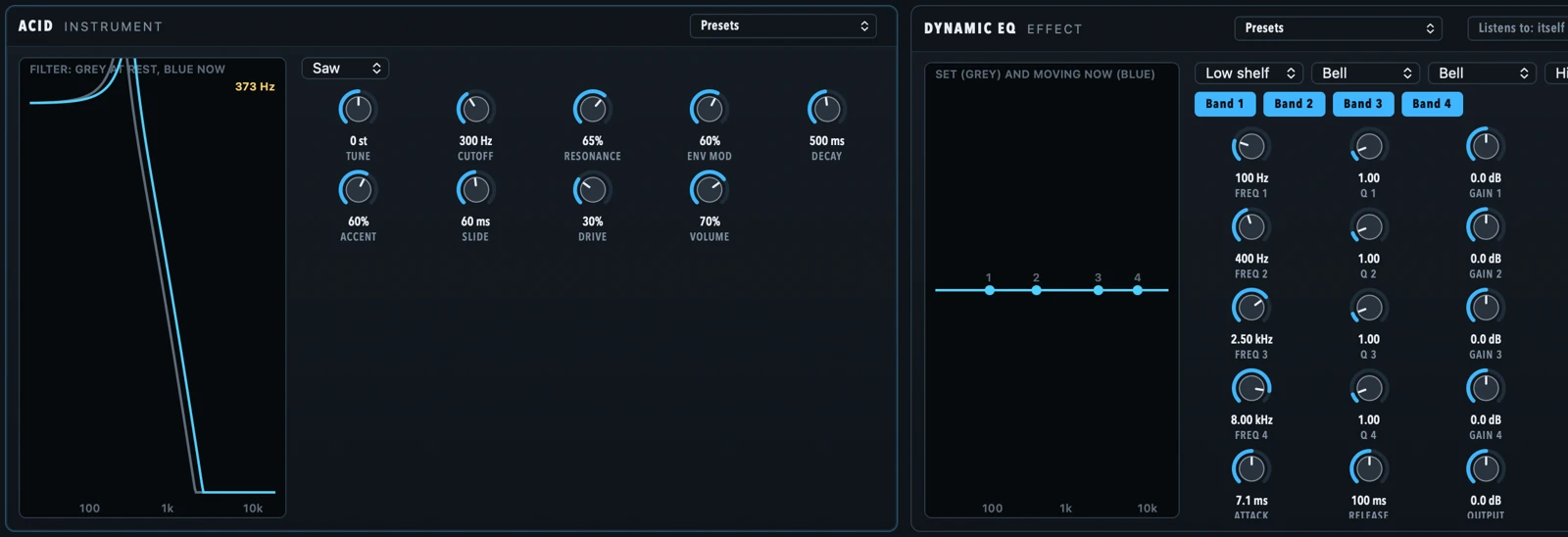This screenshot has height=537, width=1568.
Task: Click the Q 4 knob
Action: point(1368,389)
